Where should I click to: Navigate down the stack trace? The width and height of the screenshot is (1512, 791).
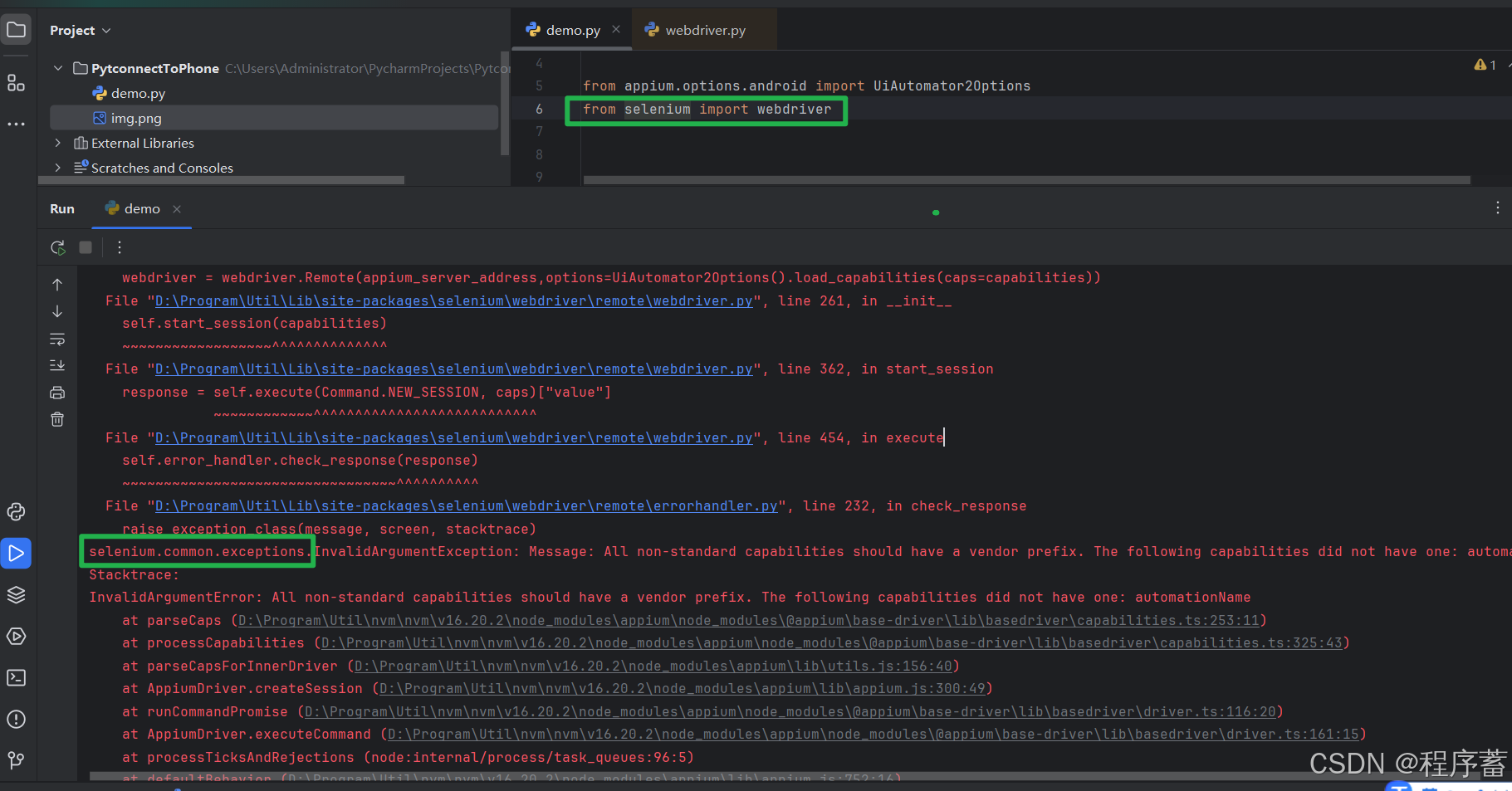click(x=57, y=311)
